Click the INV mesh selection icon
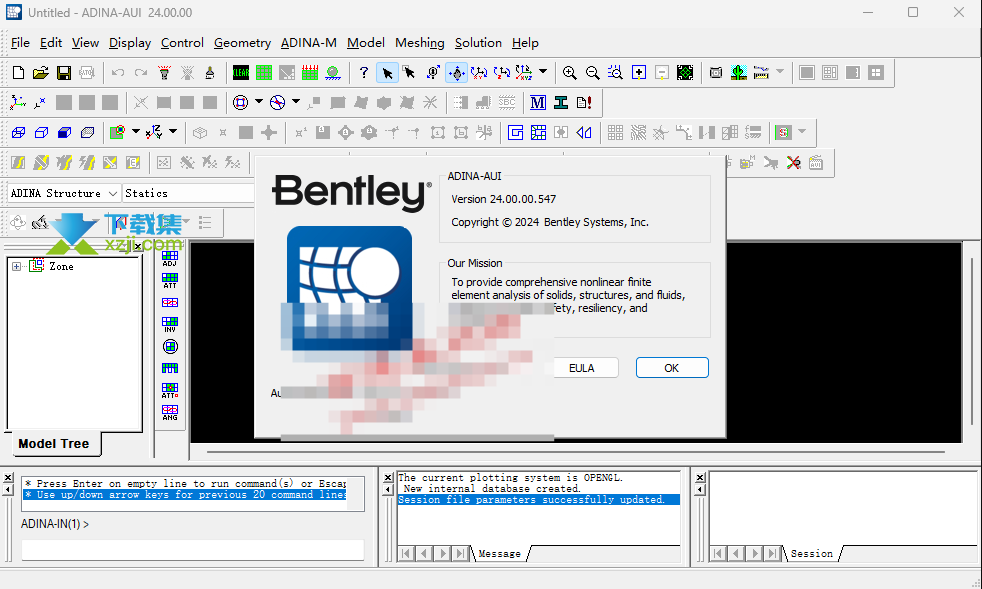Image resolution: width=982 pixels, height=589 pixels. coord(170,324)
